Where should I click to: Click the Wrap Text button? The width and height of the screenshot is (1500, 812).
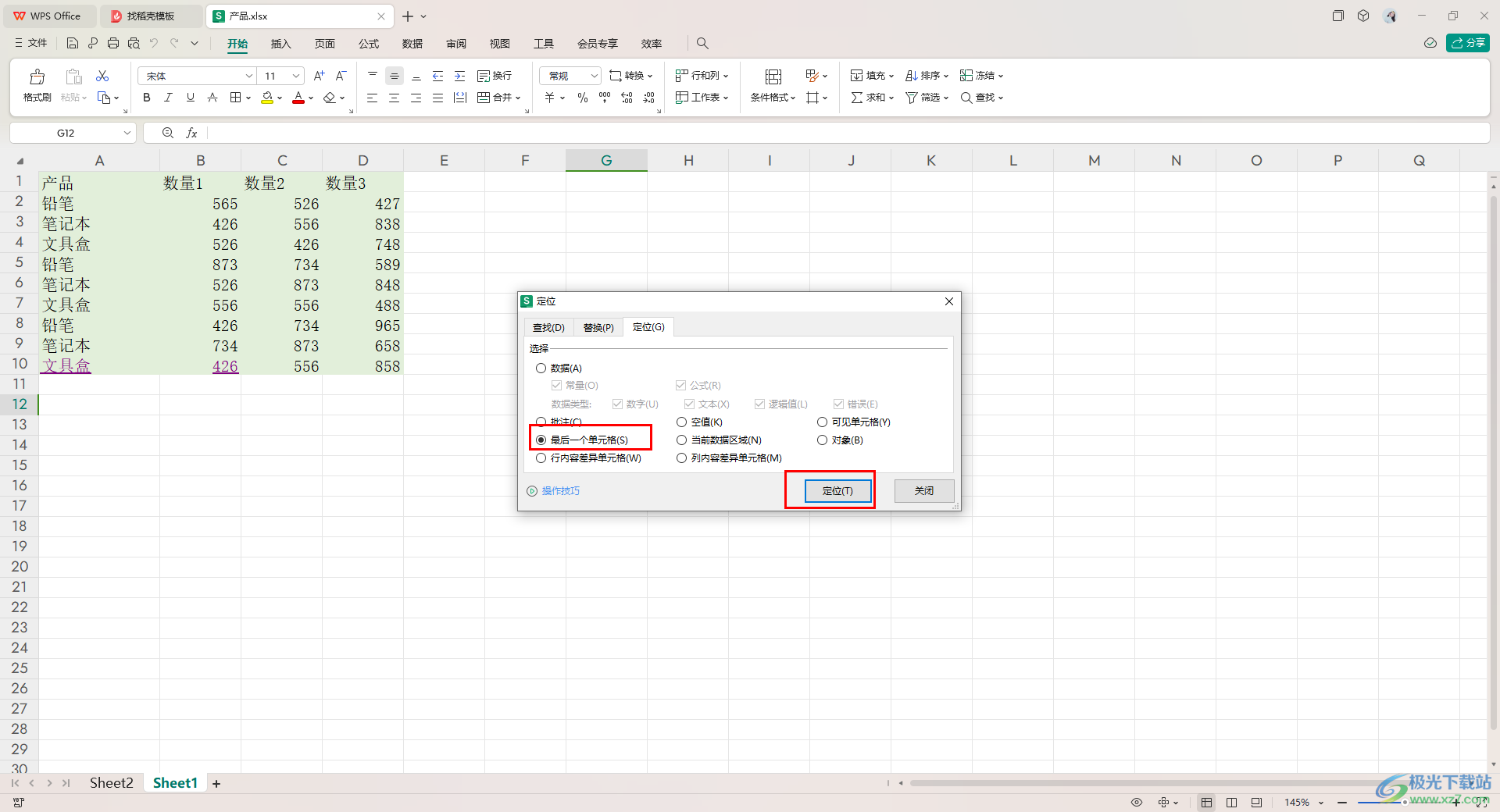point(495,76)
